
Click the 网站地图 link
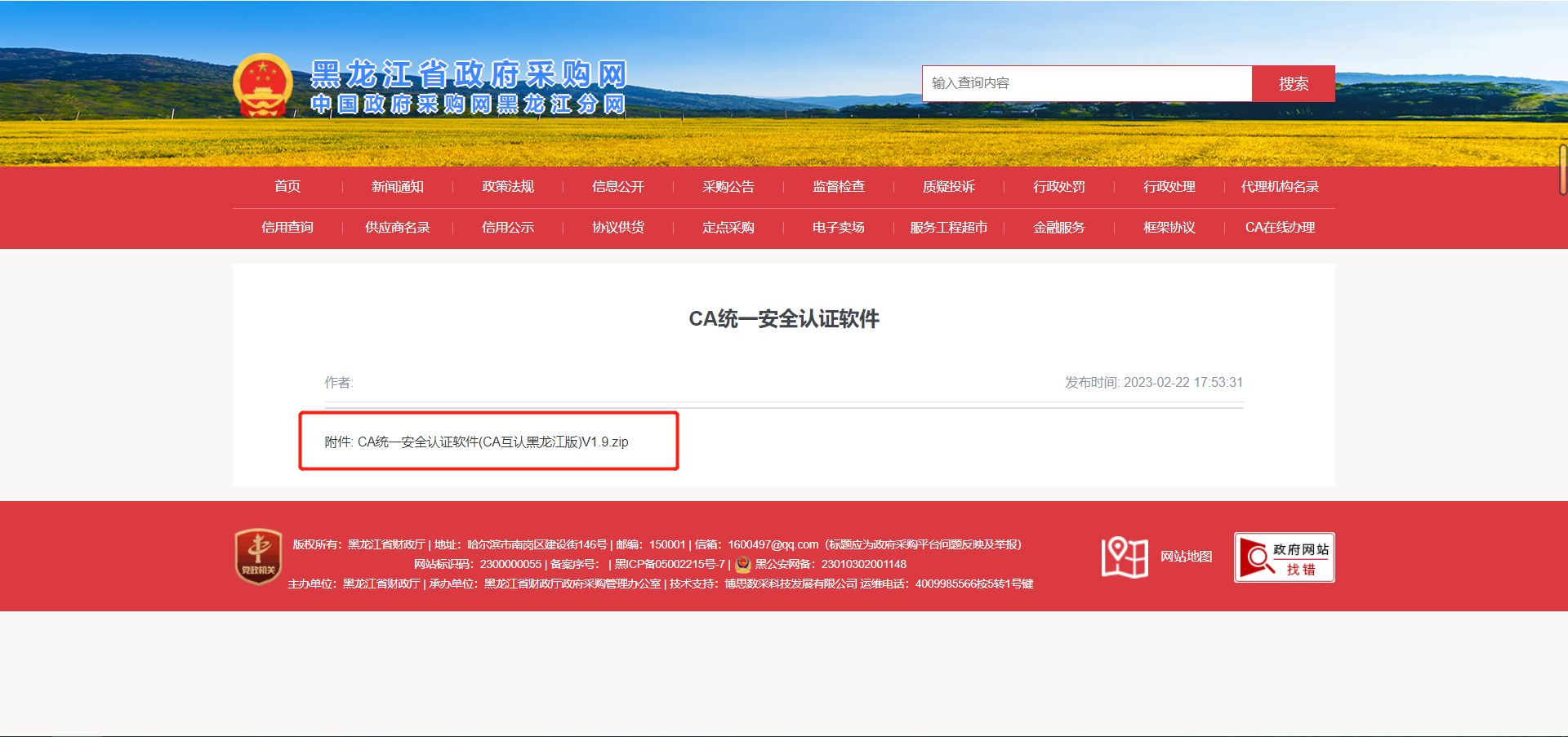pos(1187,557)
